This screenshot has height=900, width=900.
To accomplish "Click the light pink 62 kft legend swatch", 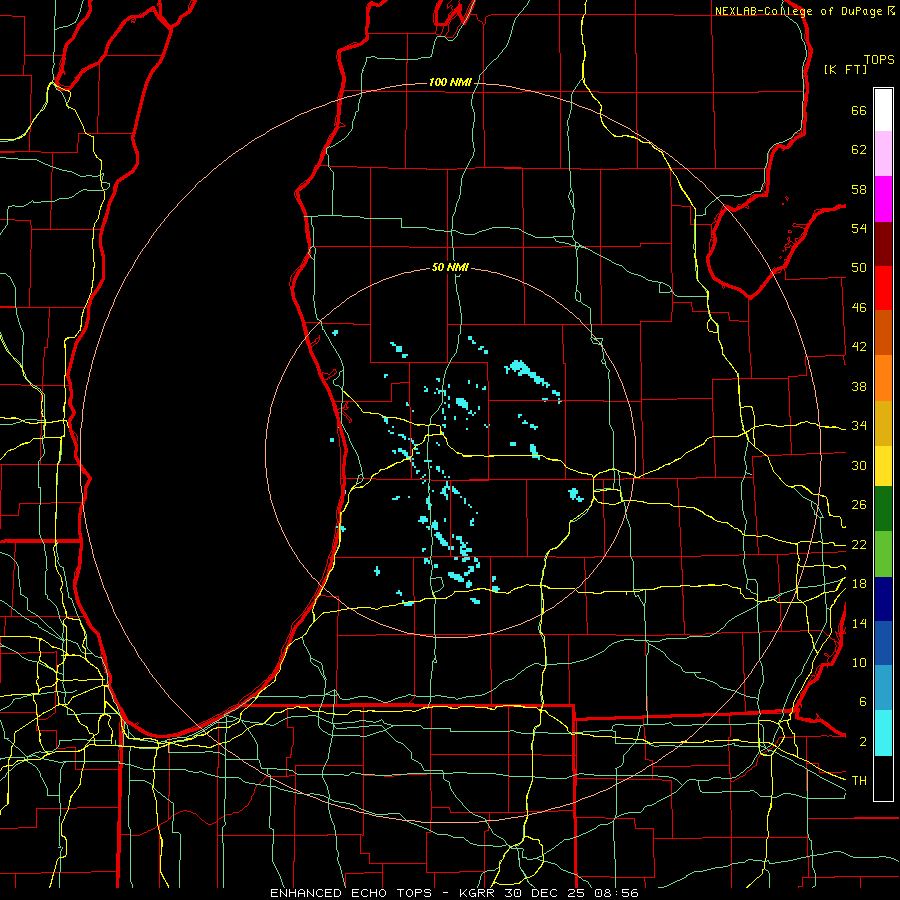I will click(x=883, y=153).
